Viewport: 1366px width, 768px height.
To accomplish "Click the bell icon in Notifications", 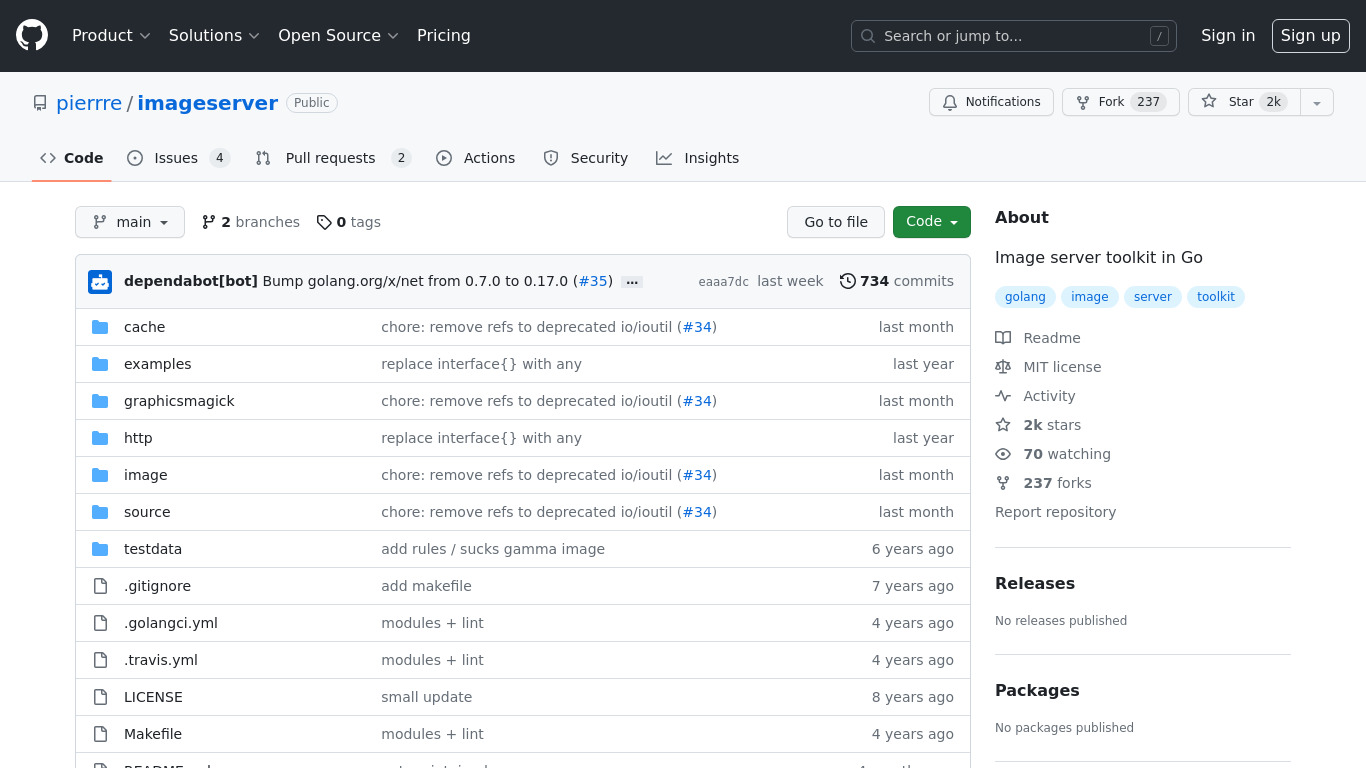I will coord(949,102).
